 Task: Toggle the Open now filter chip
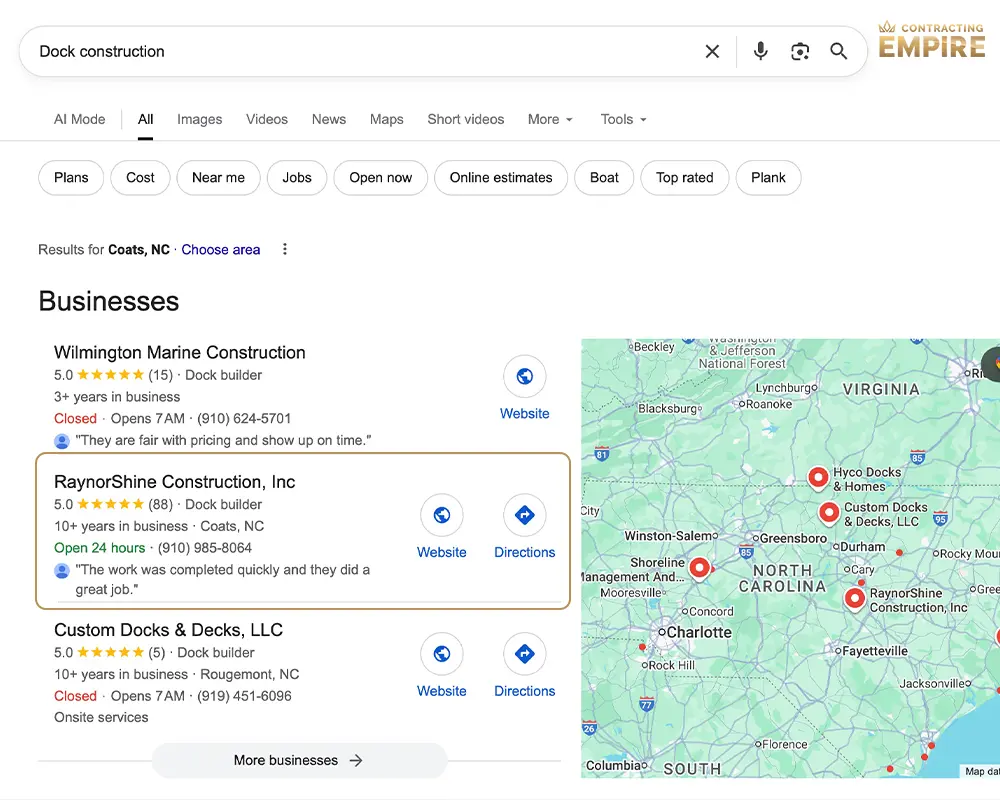point(381,177)
